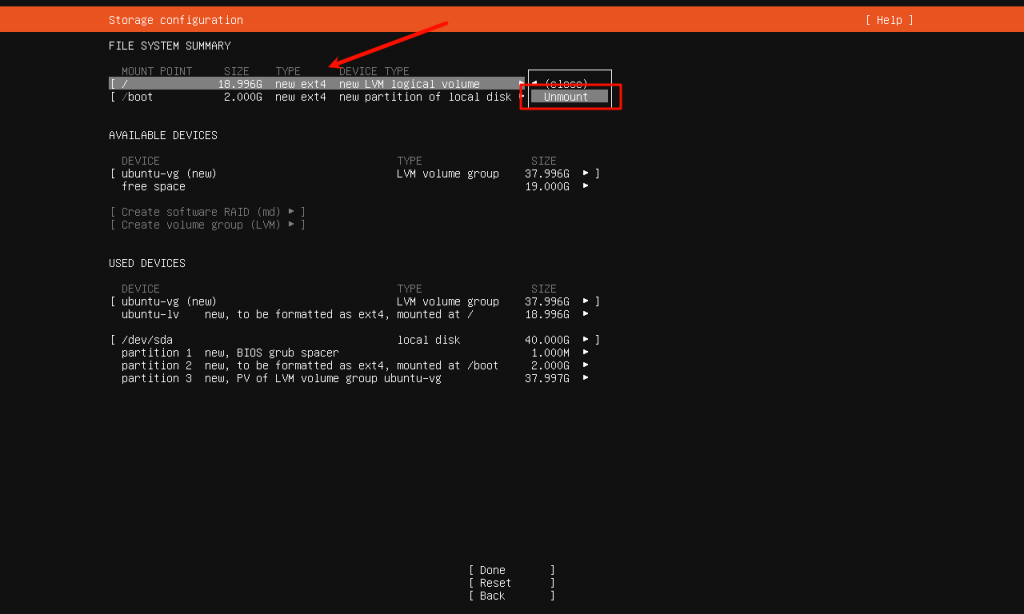Click Create volume group (LVM)
Viewport: 1024px width, 614px height.
click(207, 225)
